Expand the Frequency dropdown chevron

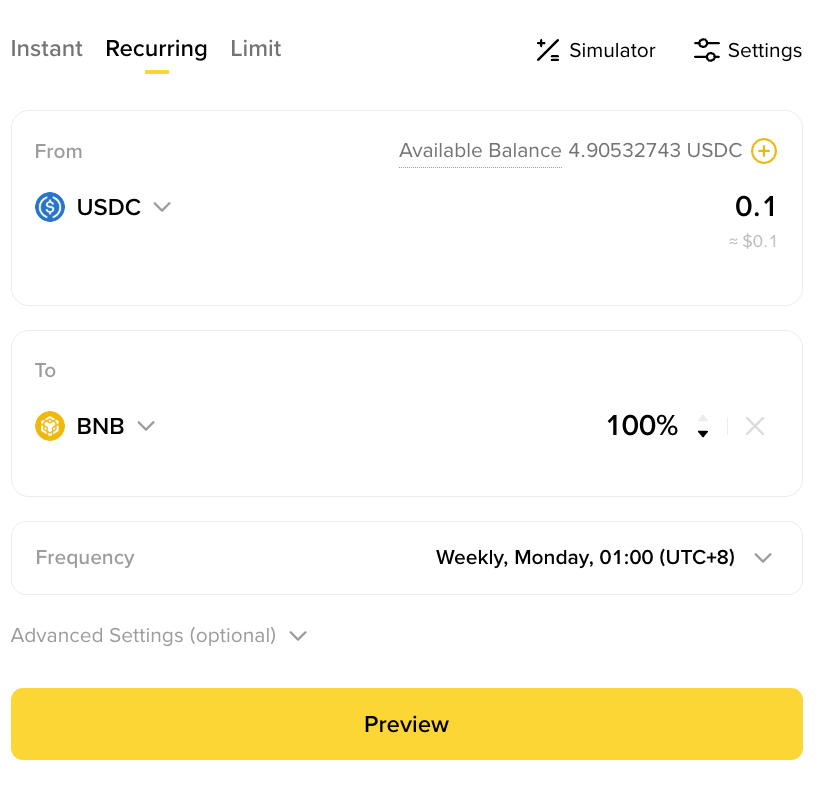(763, 558)
